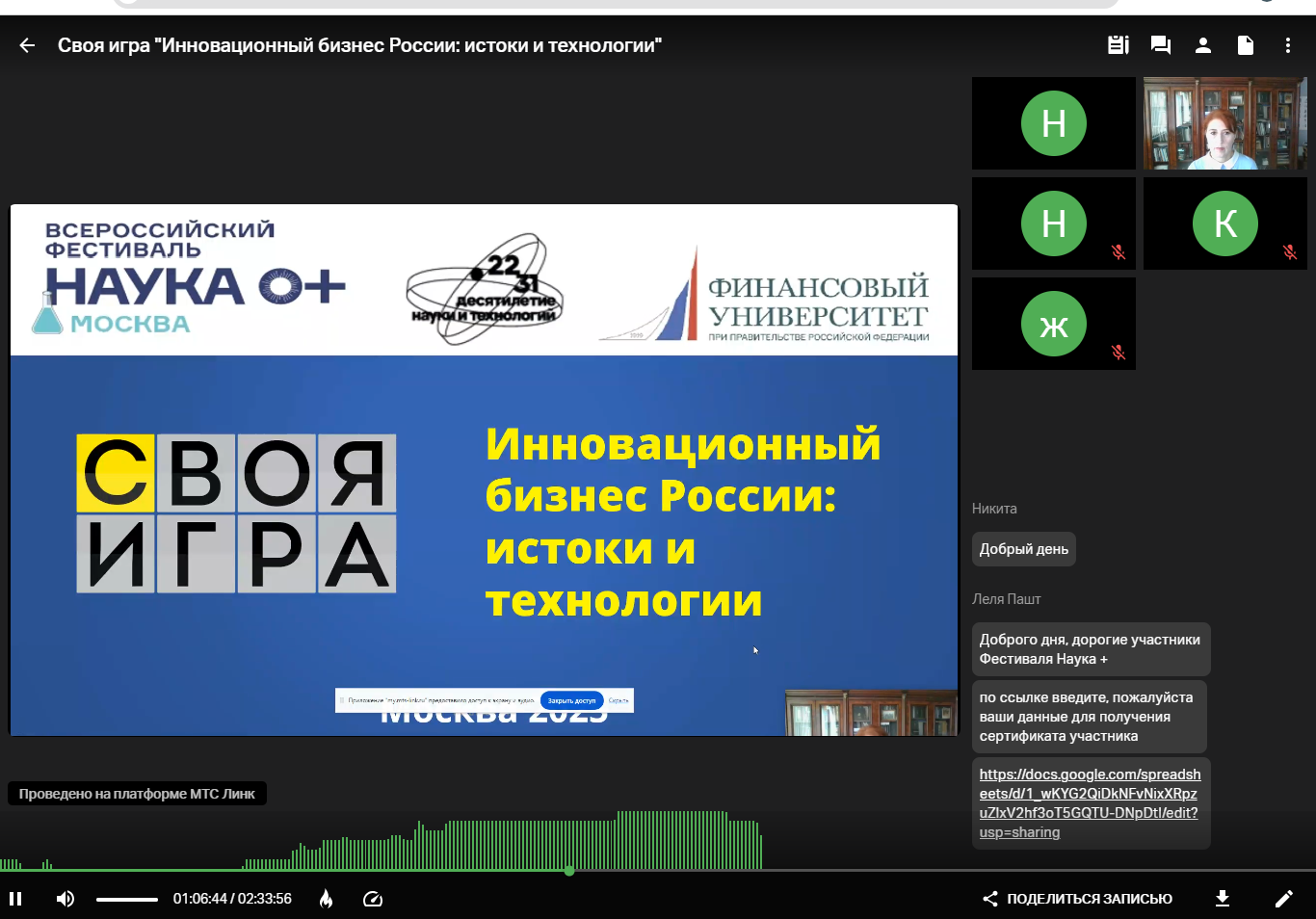The image size is (1316, 919).
Task: Click participant tile with letter К
Action: [1224, 223]
